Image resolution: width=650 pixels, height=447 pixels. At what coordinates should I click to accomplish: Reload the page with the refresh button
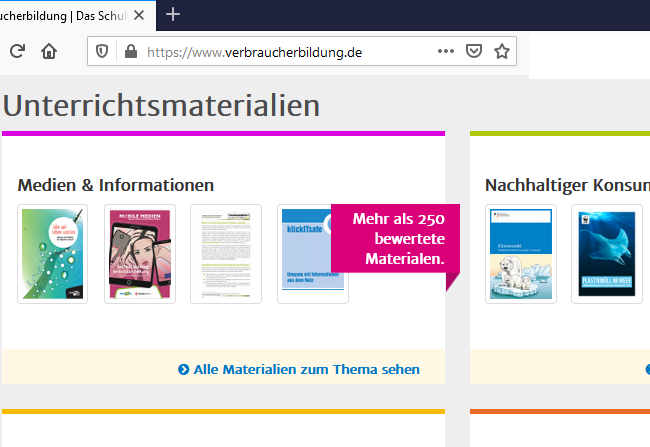(x=17, y=51)
